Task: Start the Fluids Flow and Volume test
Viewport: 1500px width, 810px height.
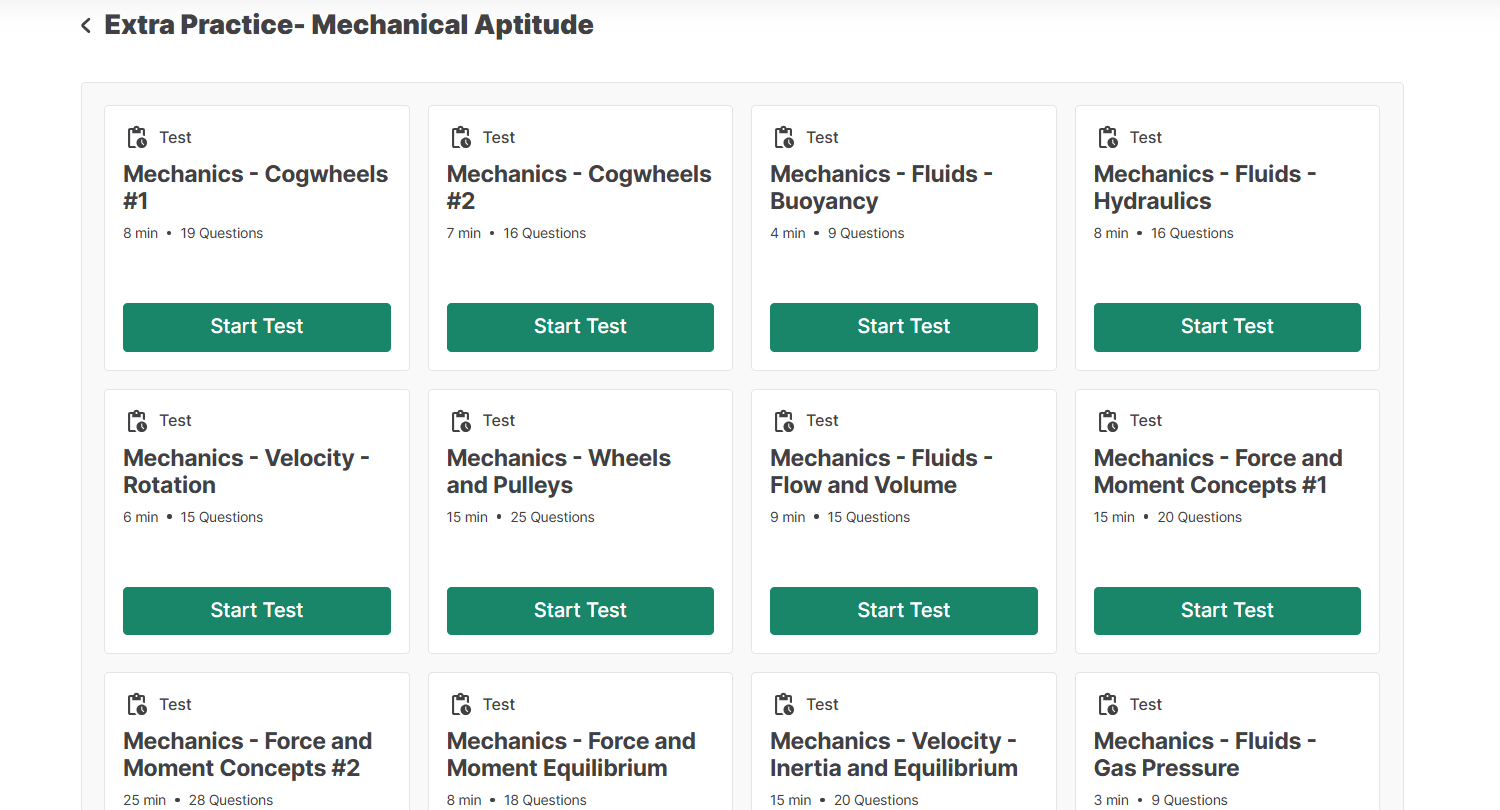Action: (904, 610)
